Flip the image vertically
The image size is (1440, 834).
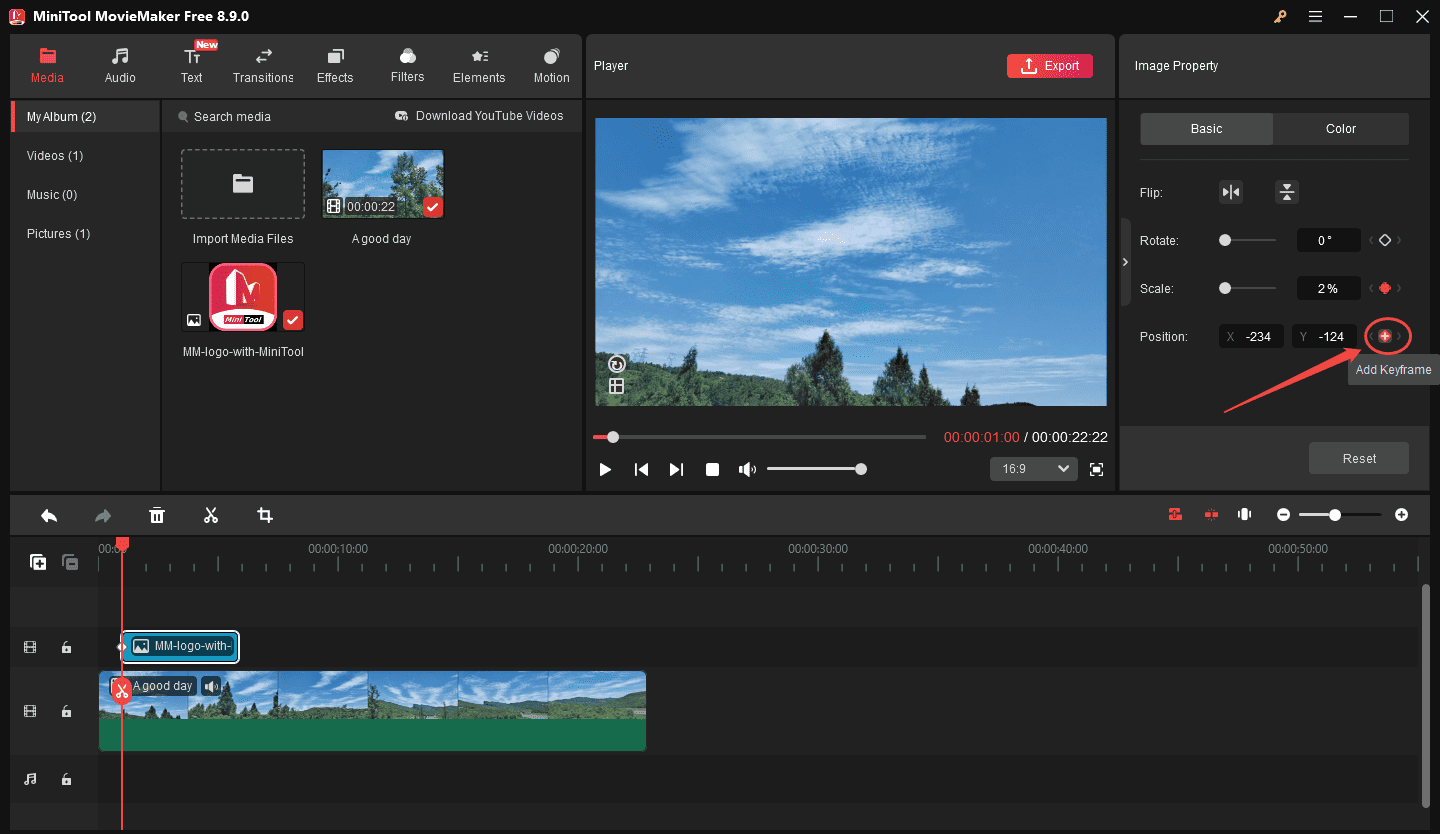point(1287,192)
